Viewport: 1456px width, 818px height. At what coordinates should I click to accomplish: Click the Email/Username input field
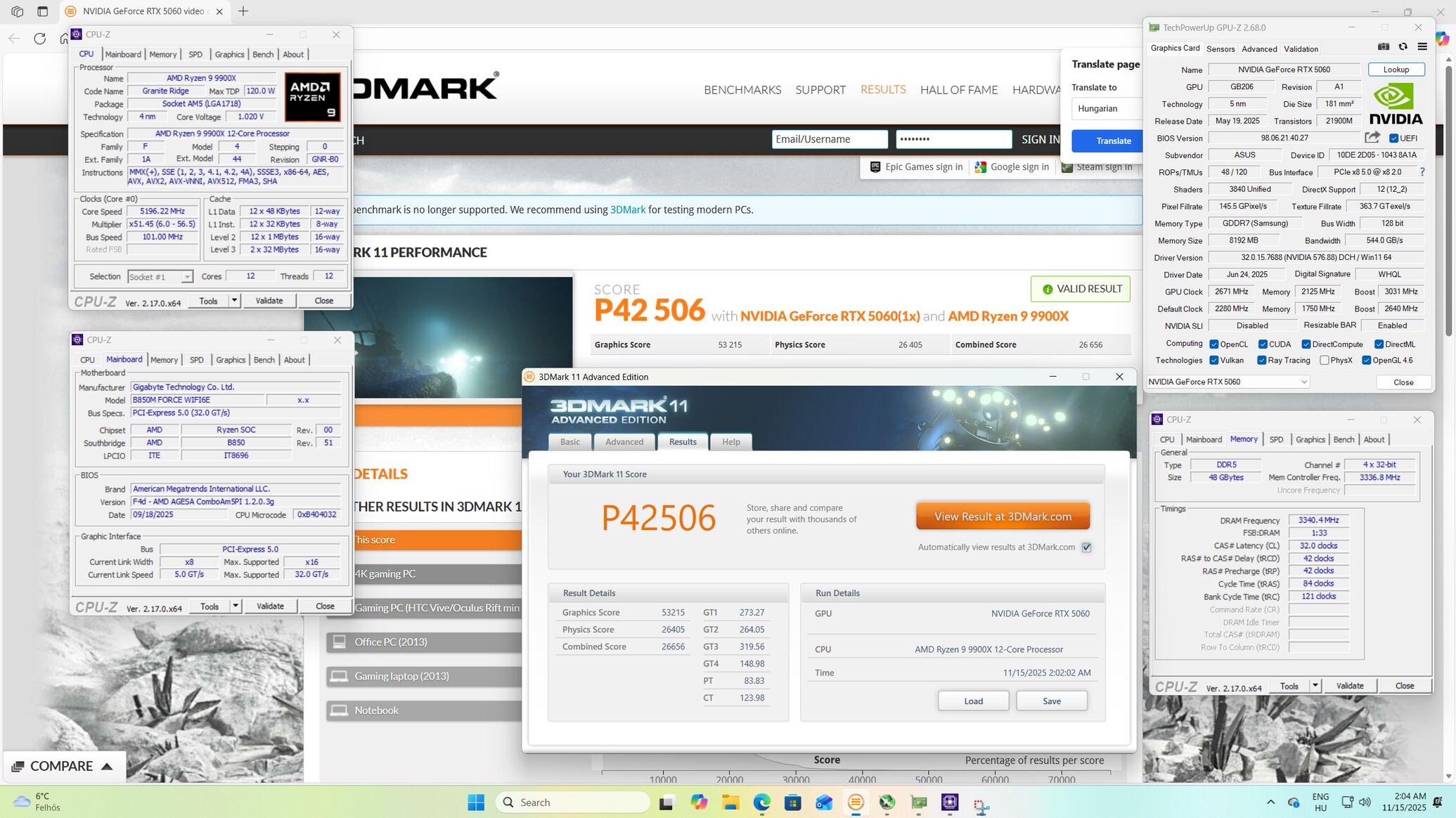pyautogui.click(x=830, y=139)
